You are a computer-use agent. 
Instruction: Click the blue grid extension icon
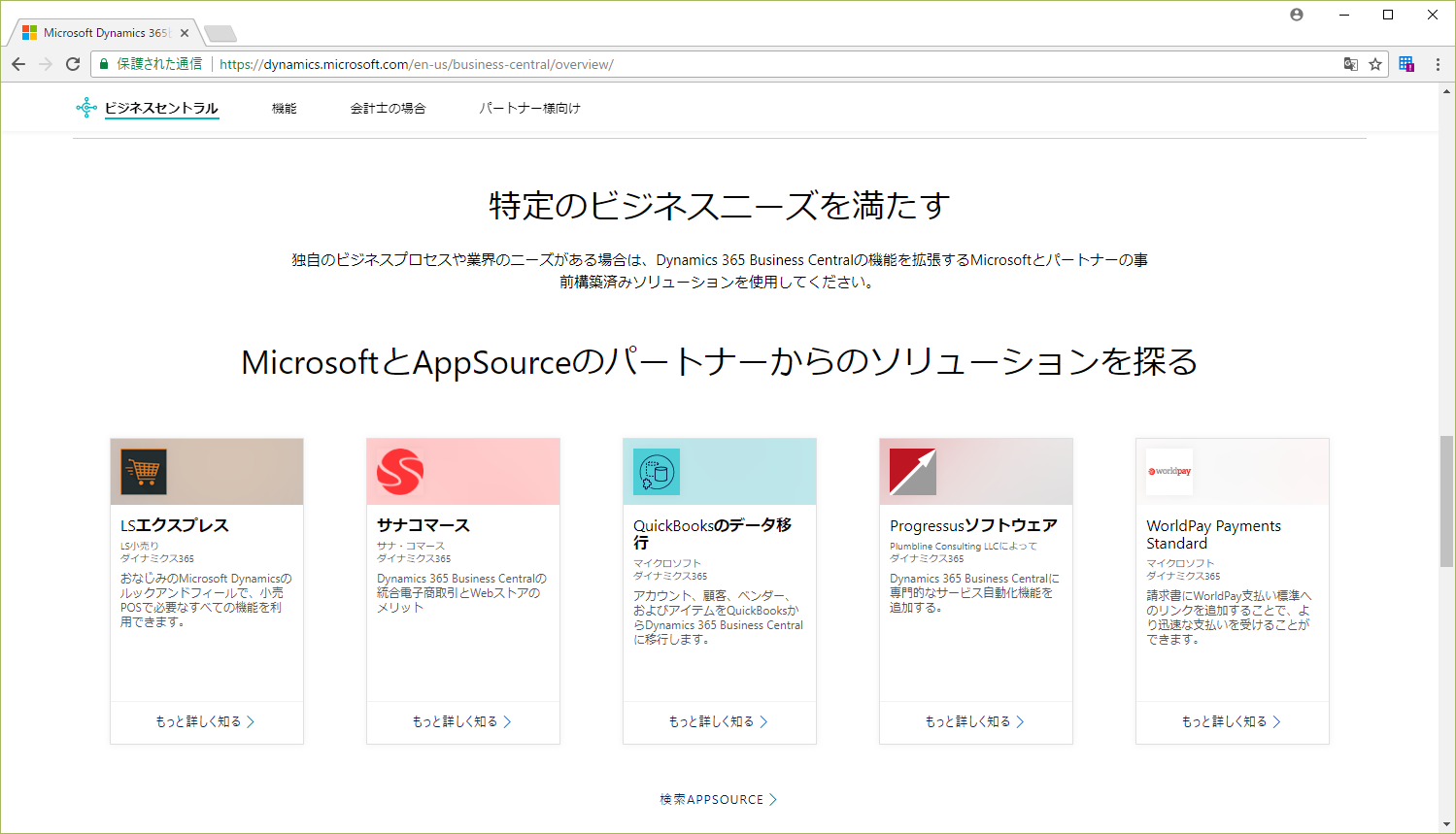click(x=1406, y=64)
